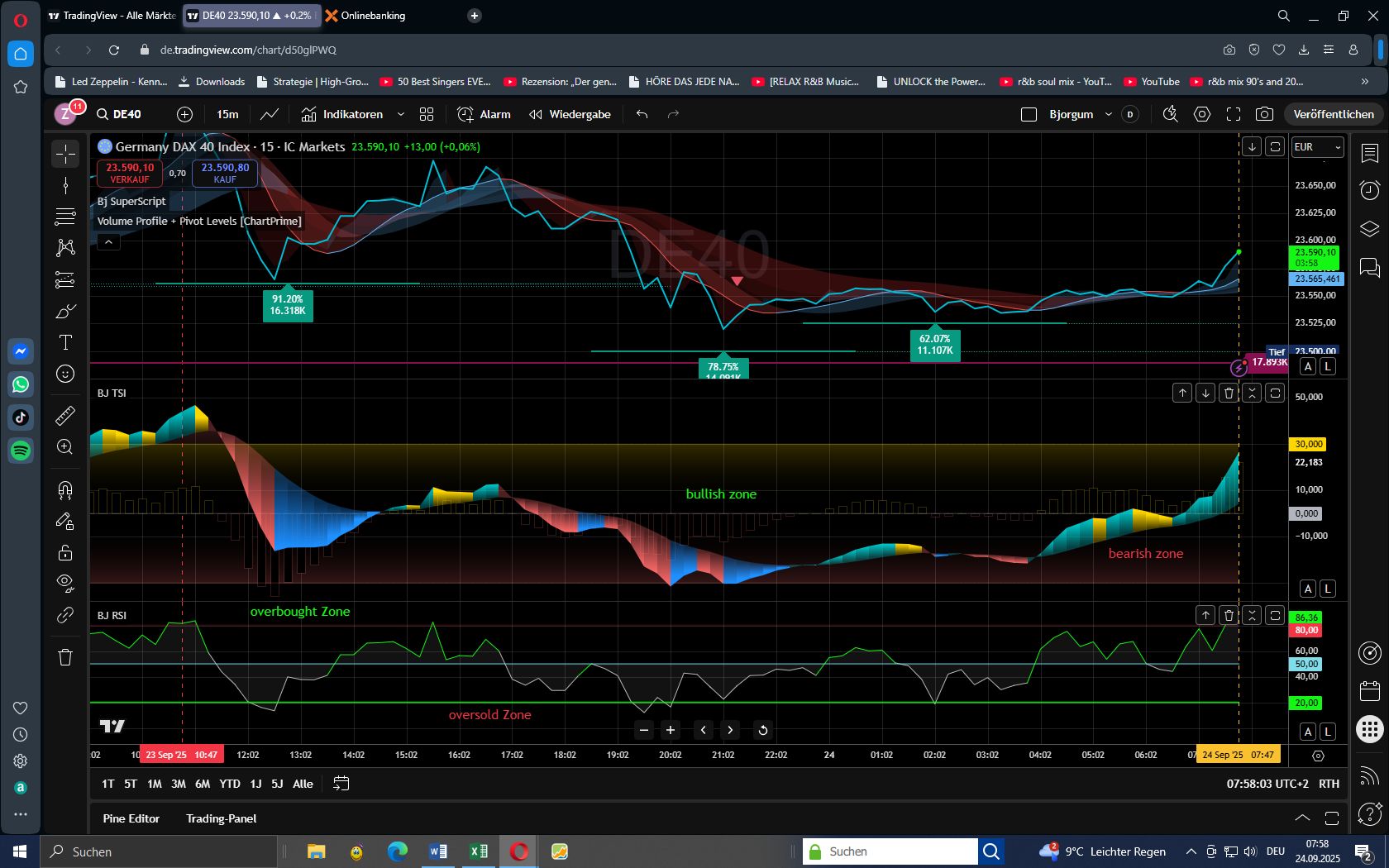This screenshot has width=1389, height=868.
Task: Activate the zoom-in tool
Action: click(64, 447)
